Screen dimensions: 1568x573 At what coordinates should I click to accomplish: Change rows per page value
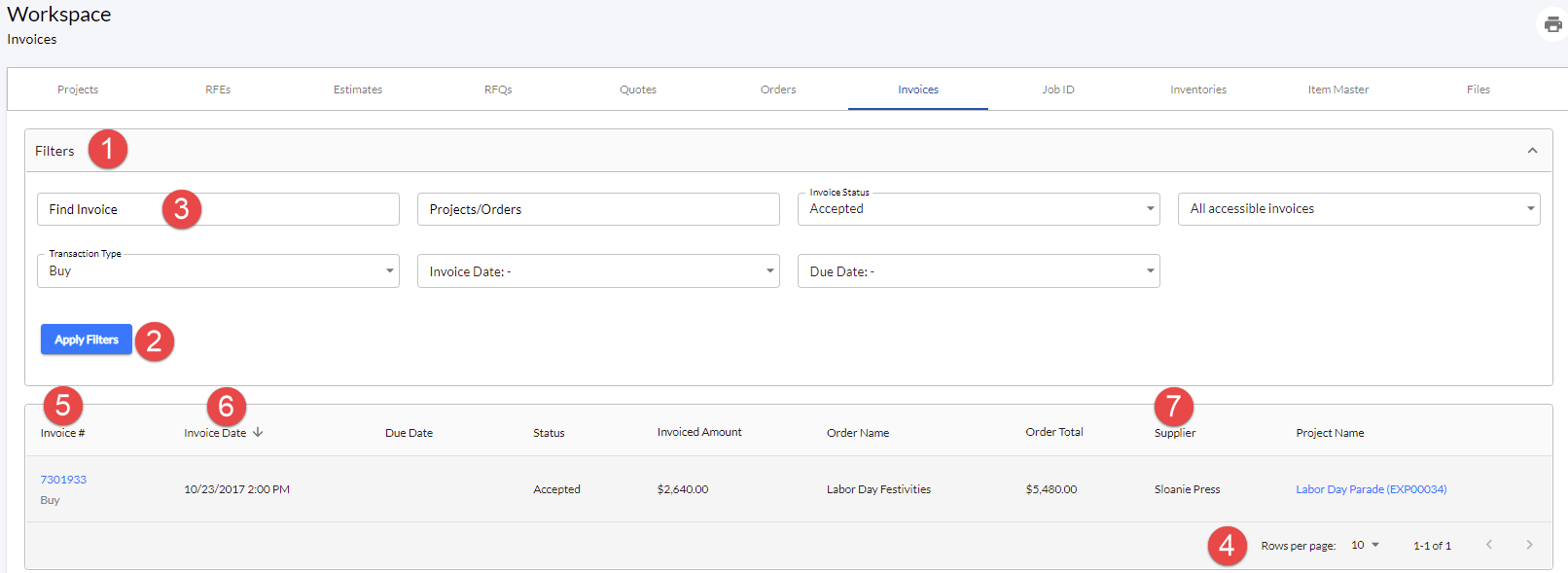click(1365, 545)
